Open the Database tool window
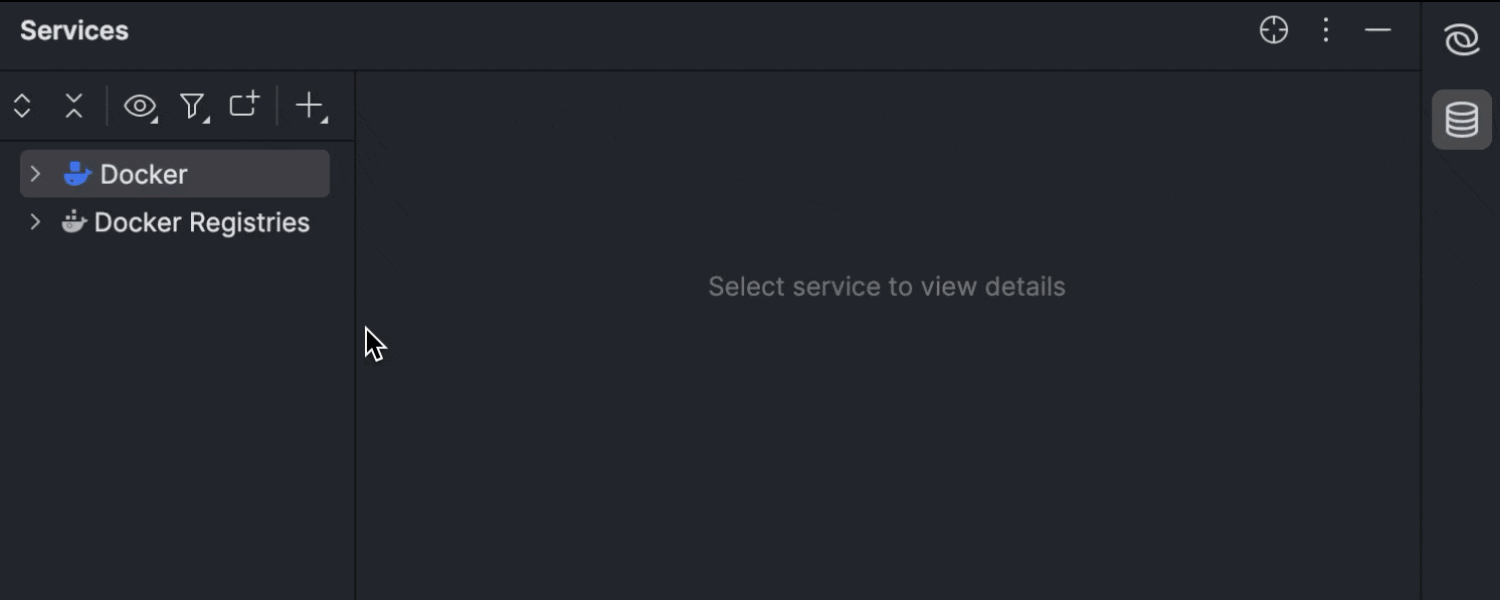 [x=1461, y=120]
